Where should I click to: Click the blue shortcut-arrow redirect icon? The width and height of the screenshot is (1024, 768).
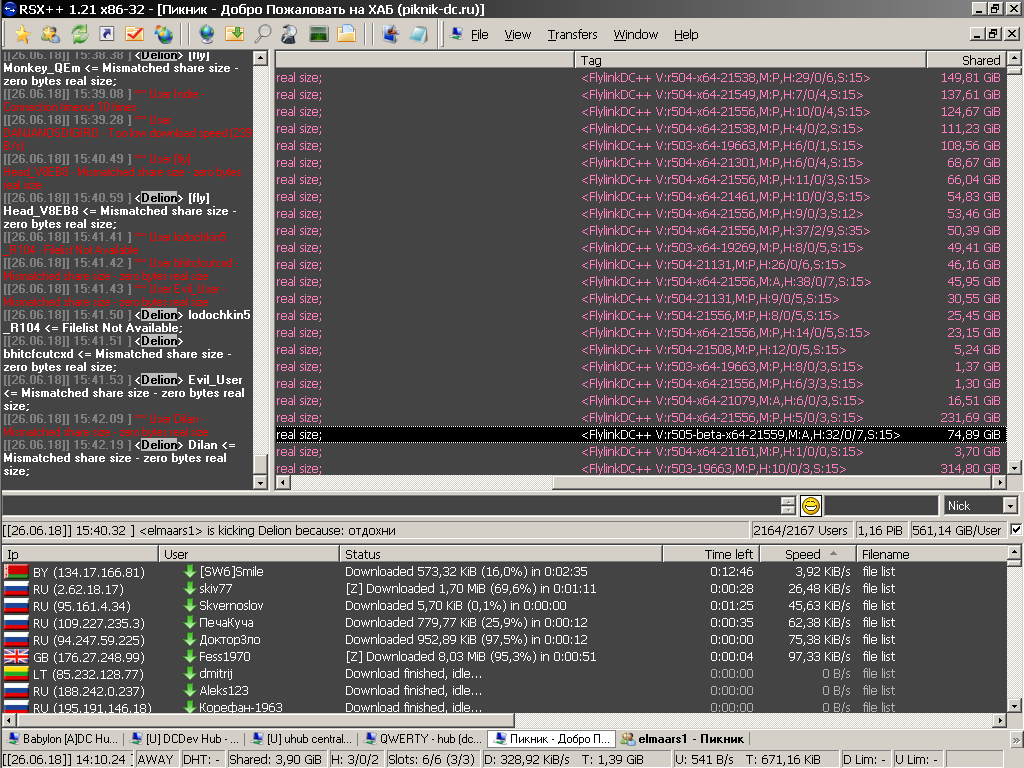[x=106, y=34]
